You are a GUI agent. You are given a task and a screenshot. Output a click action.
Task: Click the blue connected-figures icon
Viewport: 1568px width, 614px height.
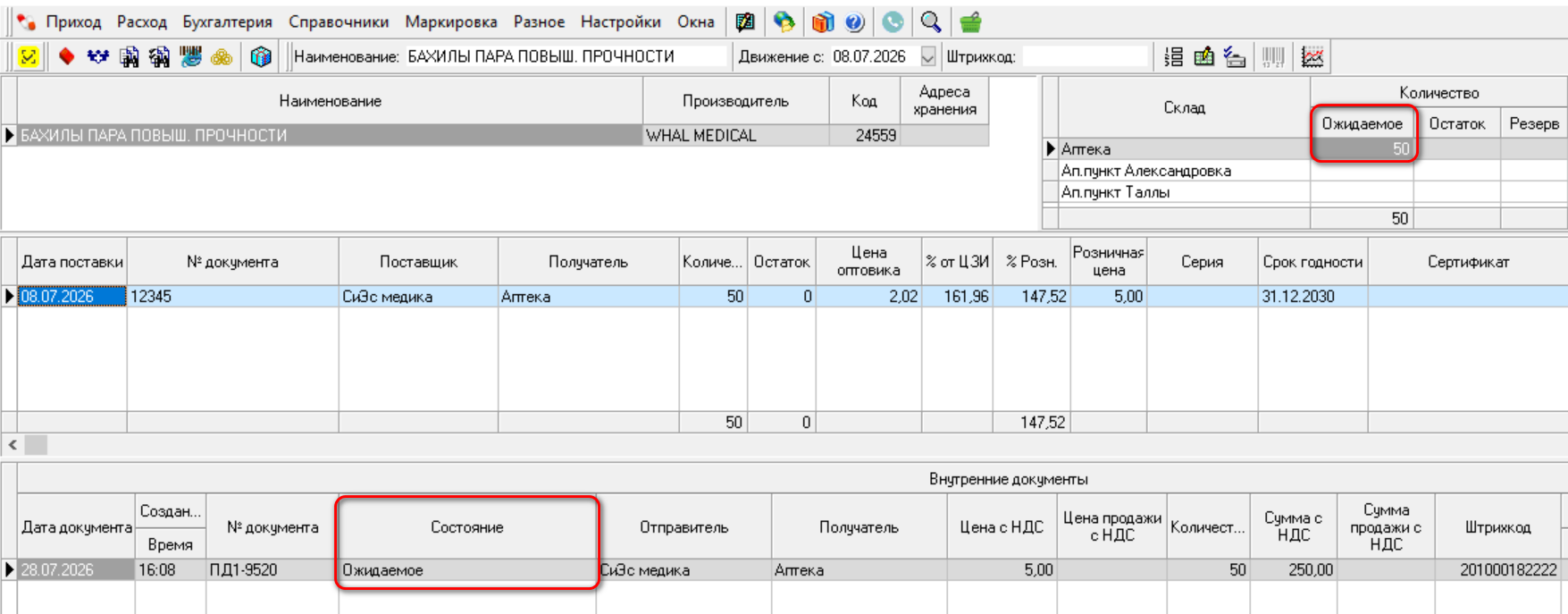click(x=97, y=57)
